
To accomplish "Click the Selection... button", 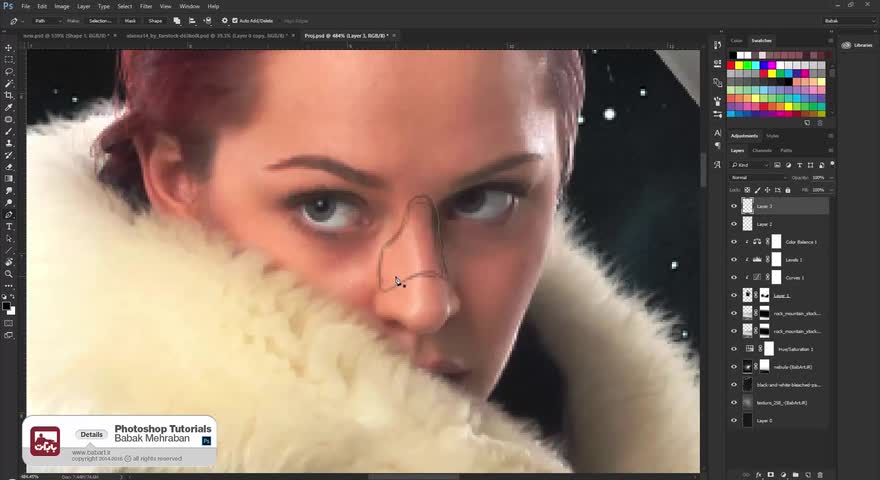I will (100, 21).
